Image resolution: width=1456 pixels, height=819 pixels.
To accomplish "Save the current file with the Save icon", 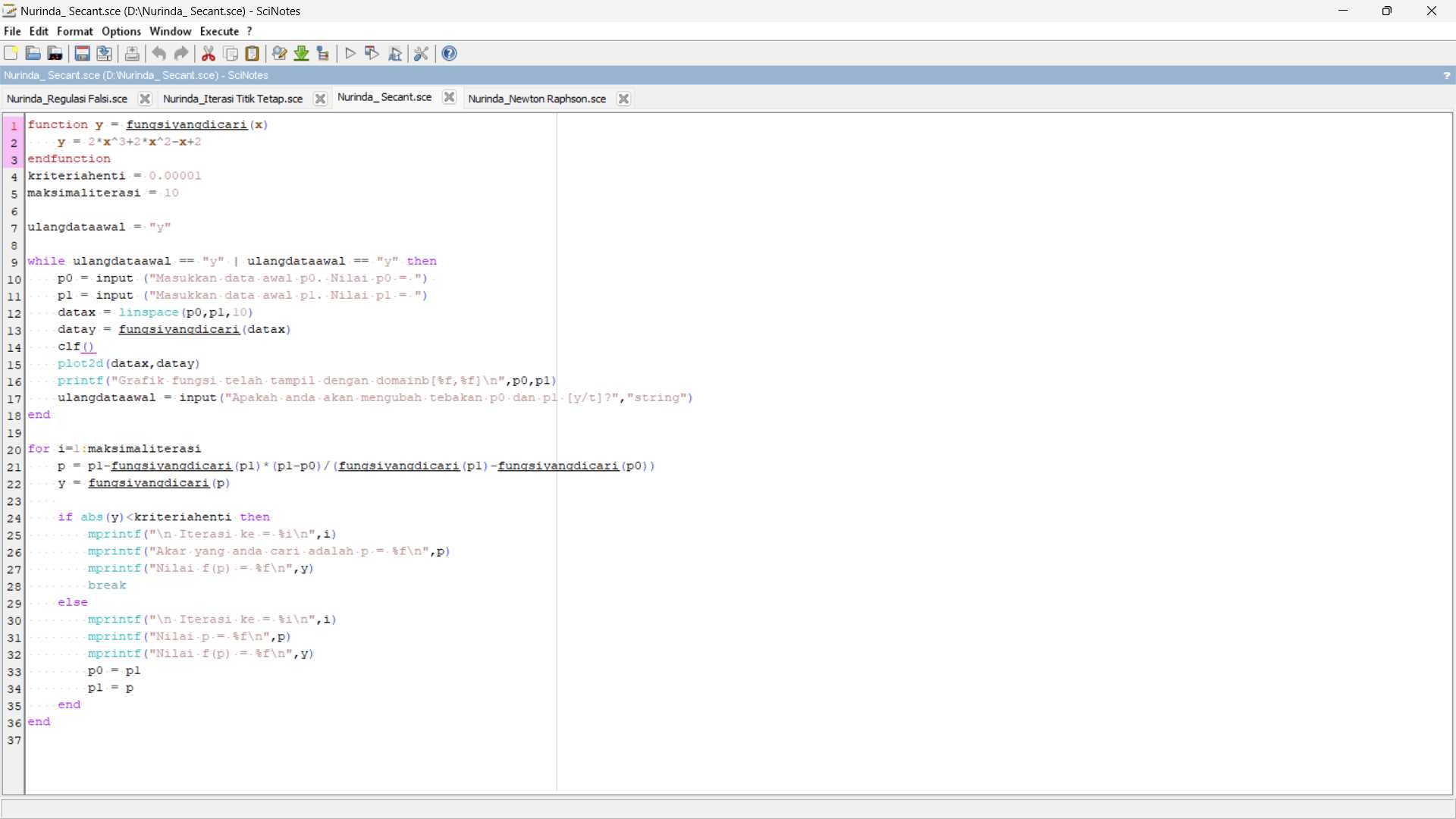I will pos(83,54).
